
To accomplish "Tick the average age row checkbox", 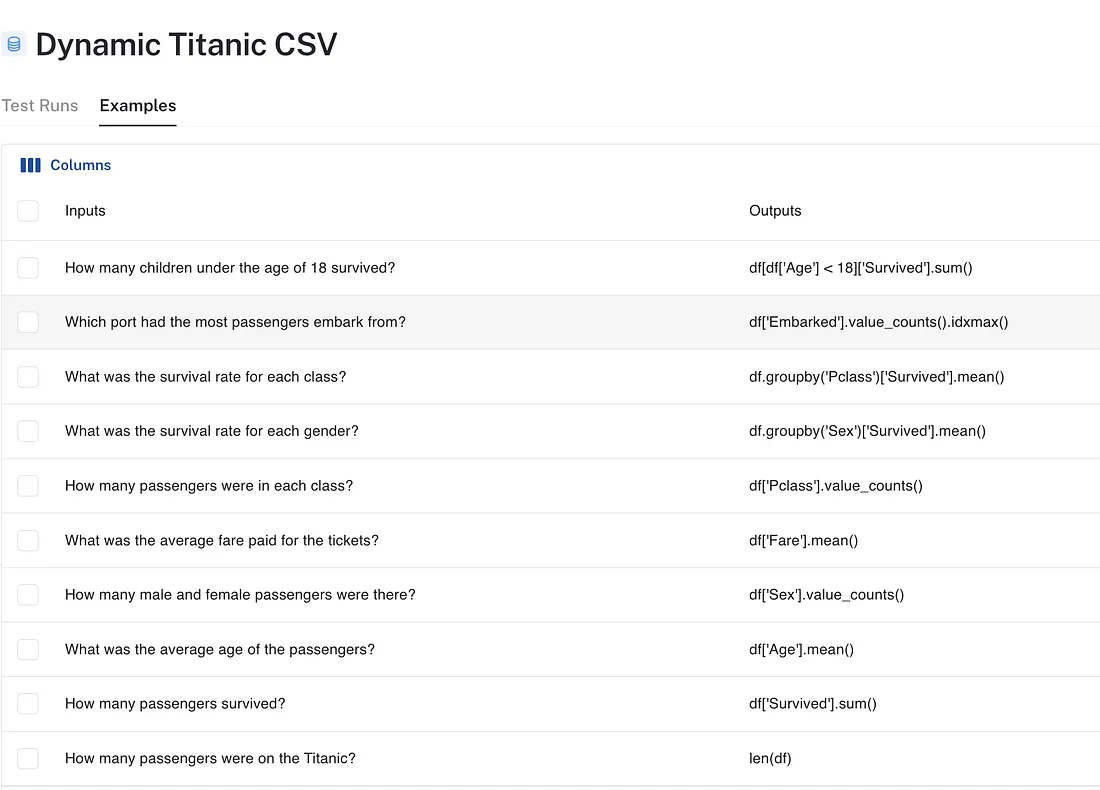I will (28, 649).
